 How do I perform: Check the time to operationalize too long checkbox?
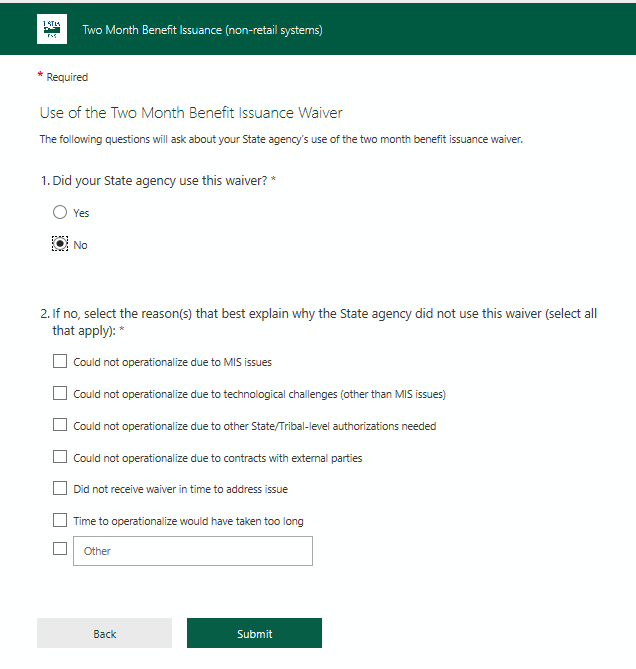(x=60, y=520)
